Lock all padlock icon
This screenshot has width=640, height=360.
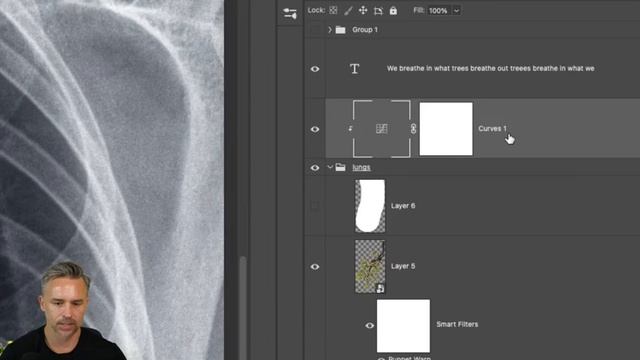(393, 11)
